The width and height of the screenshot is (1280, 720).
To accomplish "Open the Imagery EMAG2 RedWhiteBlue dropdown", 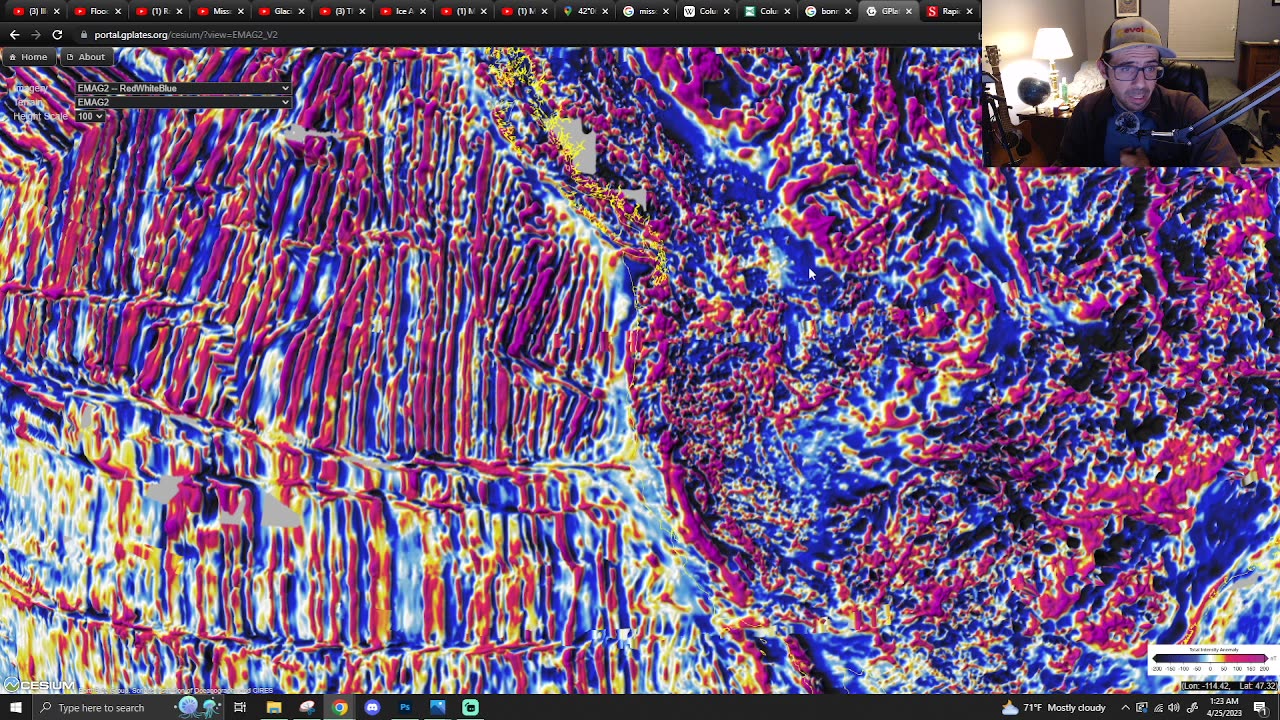I will [183, 88].
